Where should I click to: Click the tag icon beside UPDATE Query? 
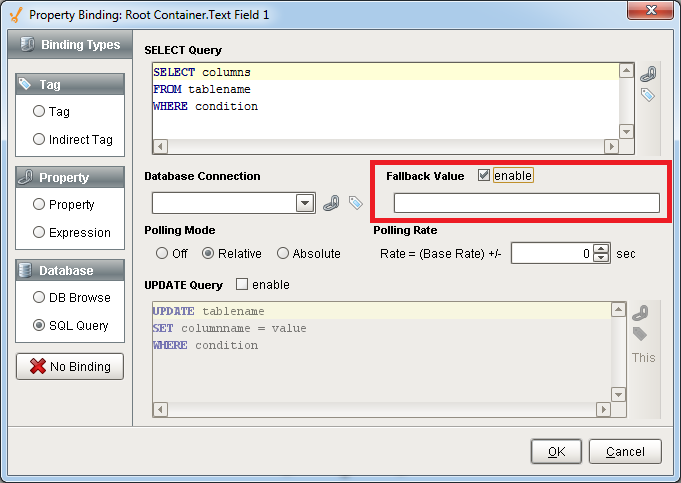pyautogui.click(x=641, y=334)
